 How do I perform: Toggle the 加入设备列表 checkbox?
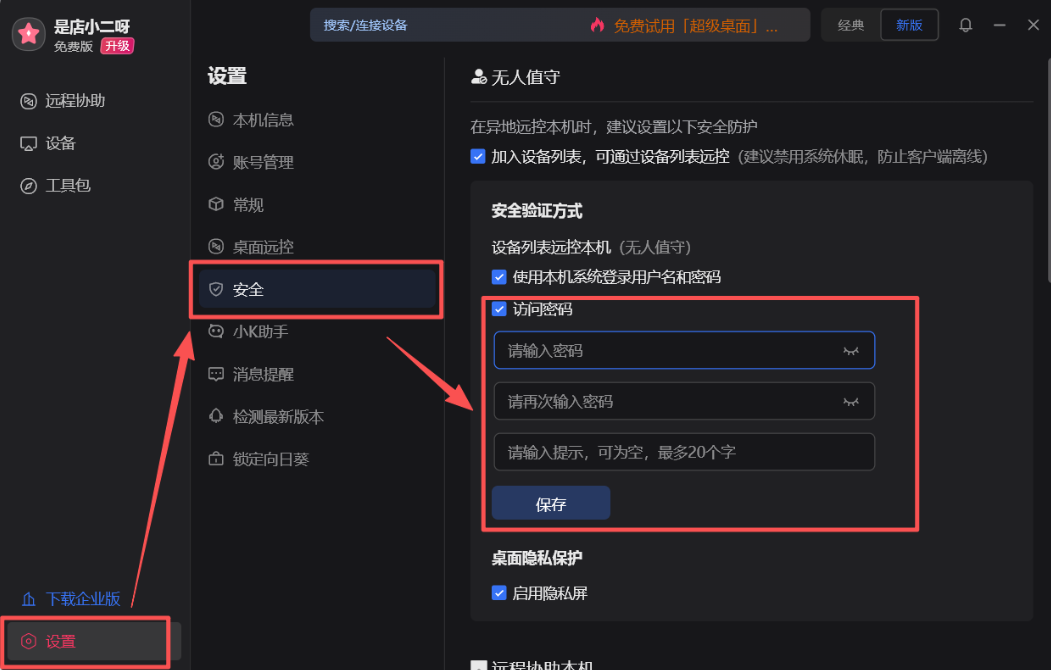(x=478, y=156)
